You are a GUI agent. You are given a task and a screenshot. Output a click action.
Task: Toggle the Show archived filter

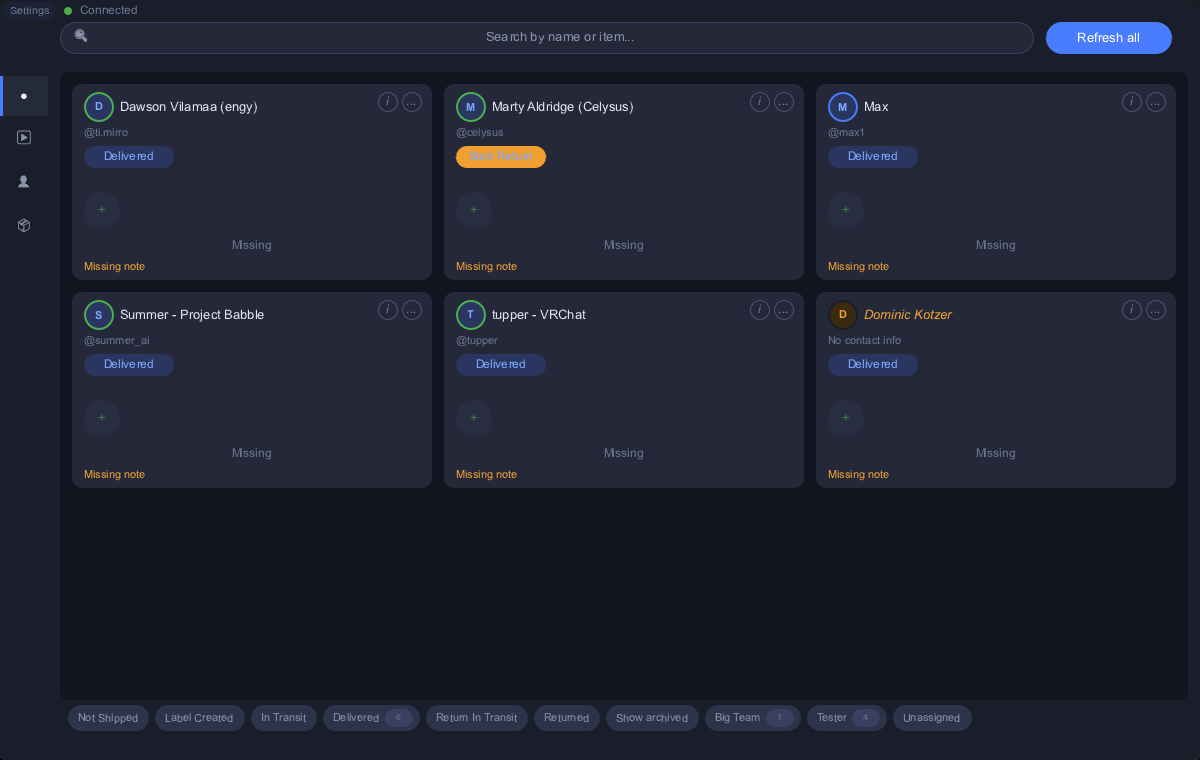(x=652, y=718)
